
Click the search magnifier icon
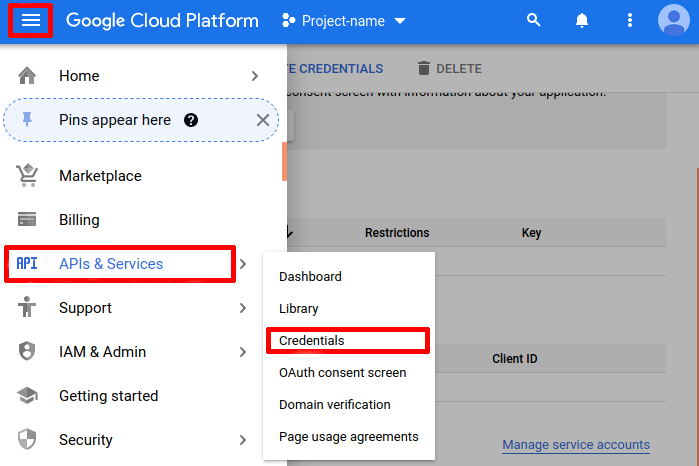pyautogui.click(x=533, y=21)
